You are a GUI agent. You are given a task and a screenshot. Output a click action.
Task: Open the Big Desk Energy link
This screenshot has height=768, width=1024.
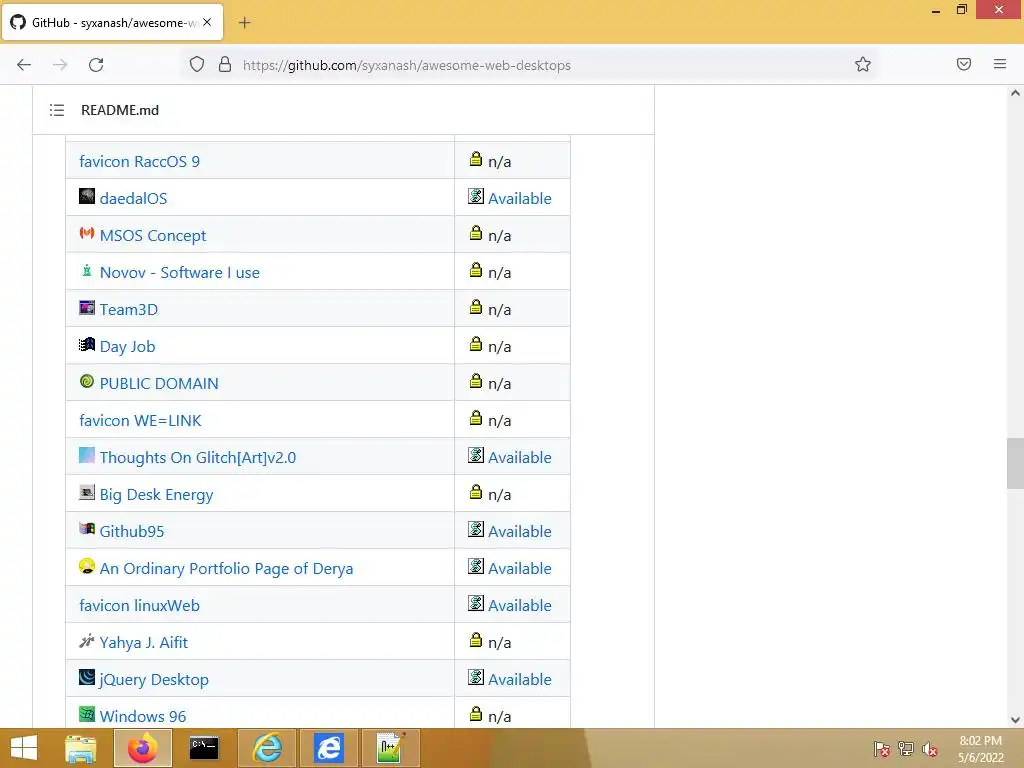[156, 494]
